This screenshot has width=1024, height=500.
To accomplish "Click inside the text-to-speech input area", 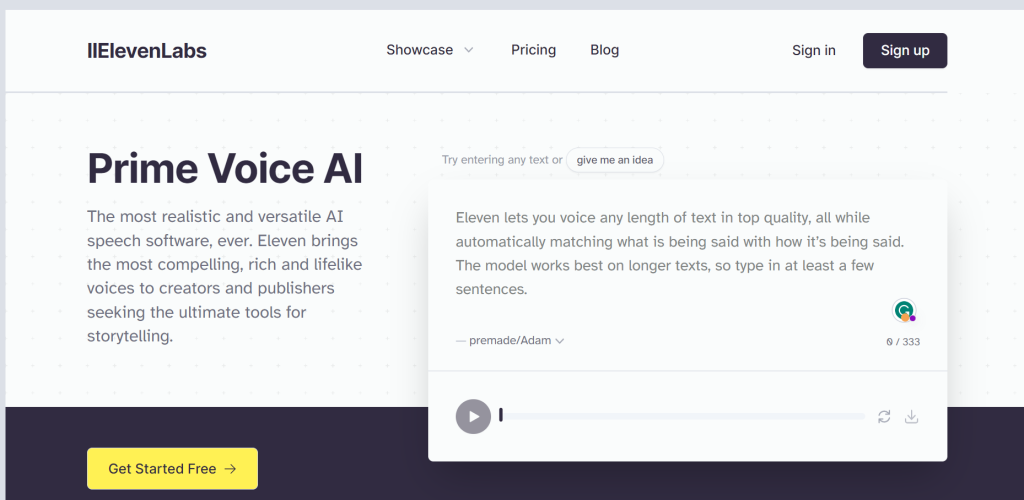I will pos(687,255).
